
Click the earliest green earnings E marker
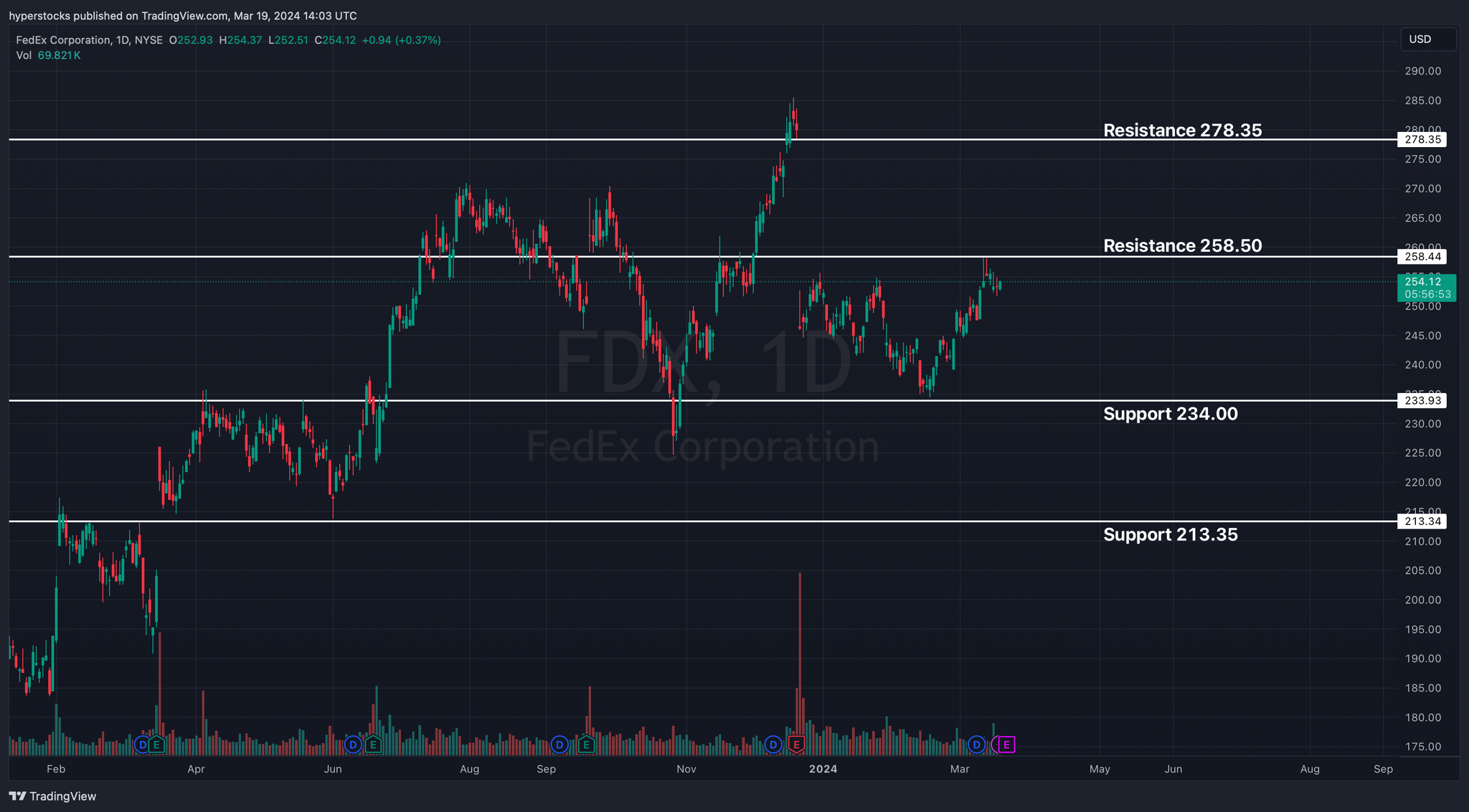pos(156,745)
